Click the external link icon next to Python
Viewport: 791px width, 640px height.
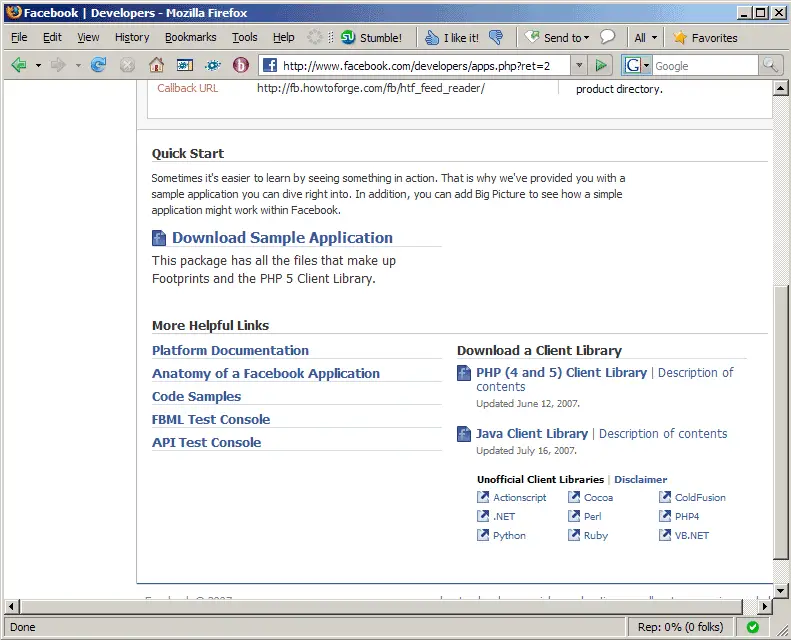483,535
